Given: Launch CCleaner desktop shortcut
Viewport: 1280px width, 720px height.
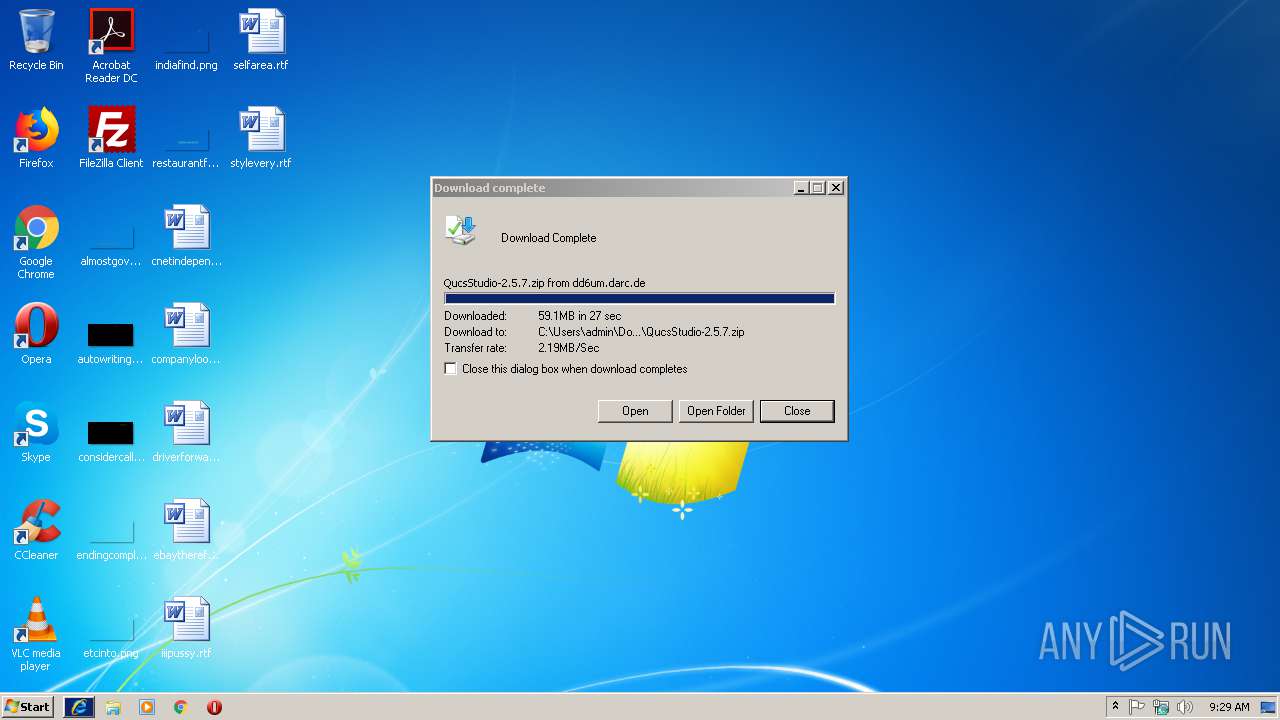Looking at the screenshot, I should (x=36, y=530).
